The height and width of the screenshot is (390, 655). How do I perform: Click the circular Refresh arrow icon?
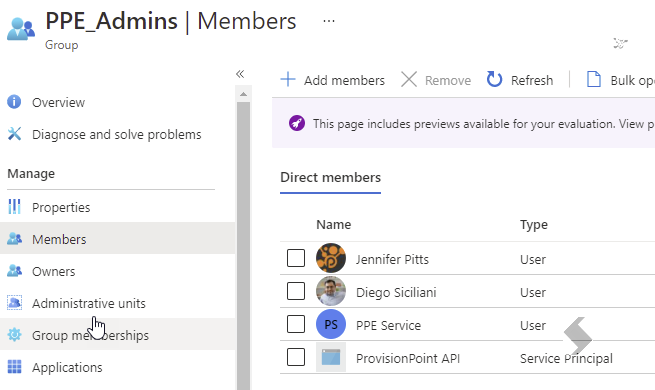click(x=494, y=79)
